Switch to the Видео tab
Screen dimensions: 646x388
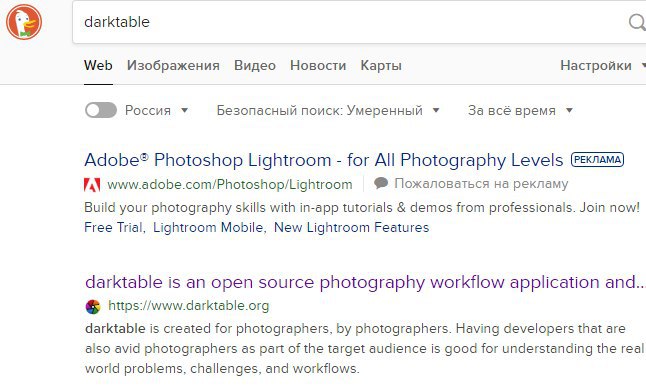(x=255, y=65)
